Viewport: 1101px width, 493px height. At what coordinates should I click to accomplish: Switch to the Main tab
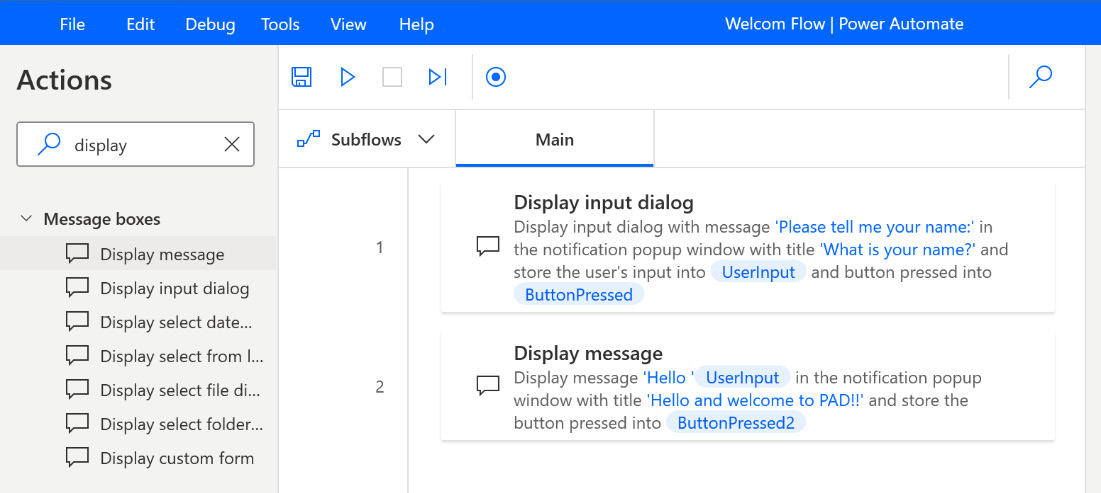pos(555,139)
